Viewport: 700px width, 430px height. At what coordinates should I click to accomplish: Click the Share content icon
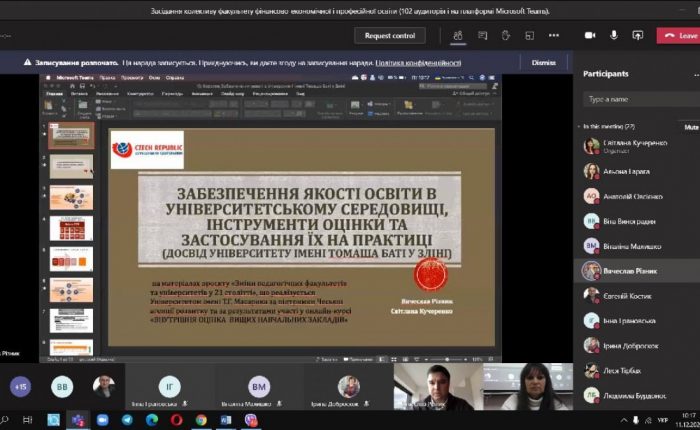click(638, 35)
